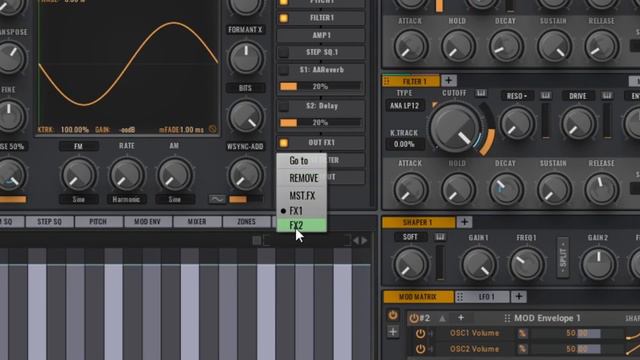This screenshot has width=640, height=360.
Task: Click the bars icon beside DRIVE
Action: [x=607, y=96]
